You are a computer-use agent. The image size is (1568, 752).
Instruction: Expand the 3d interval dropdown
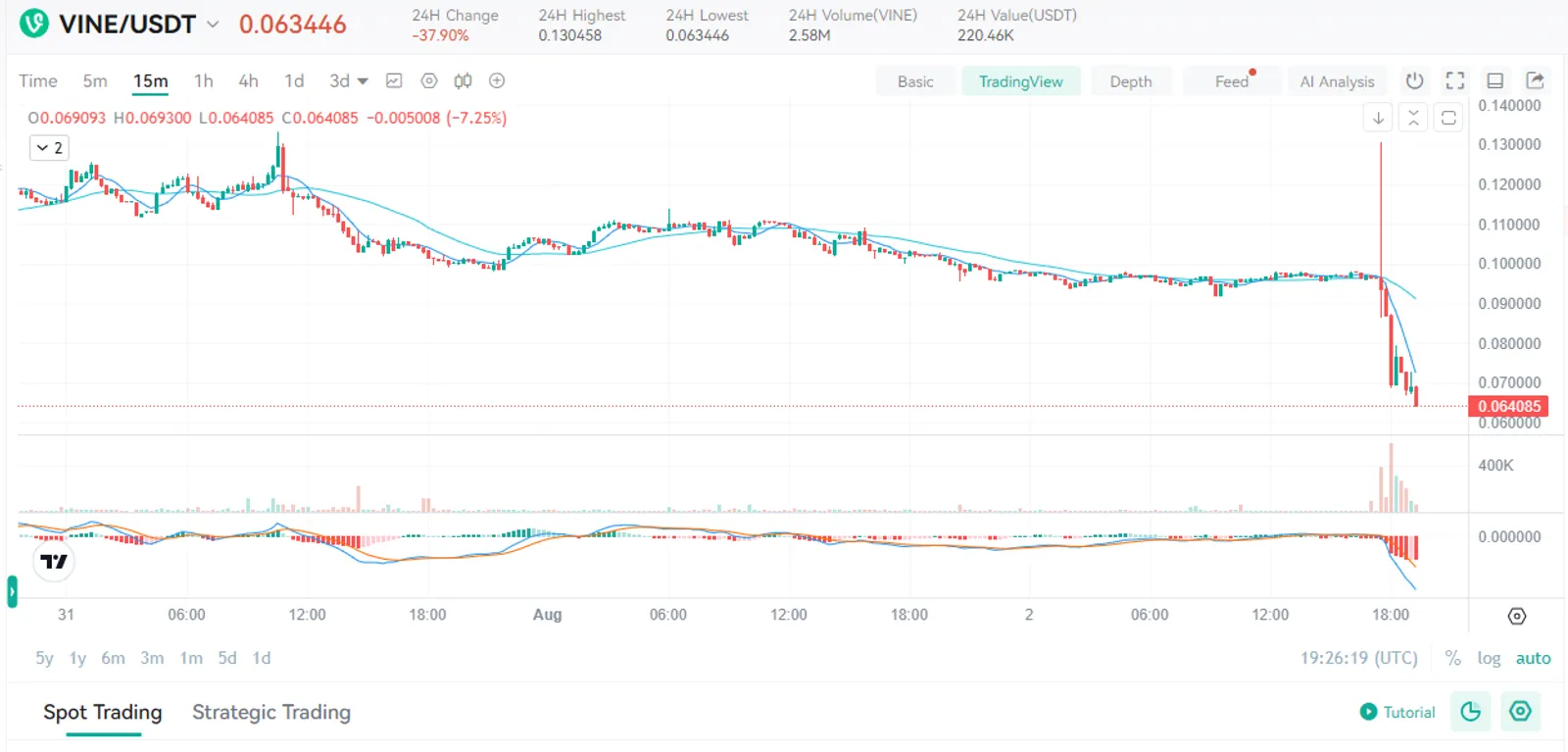(363, 81)
